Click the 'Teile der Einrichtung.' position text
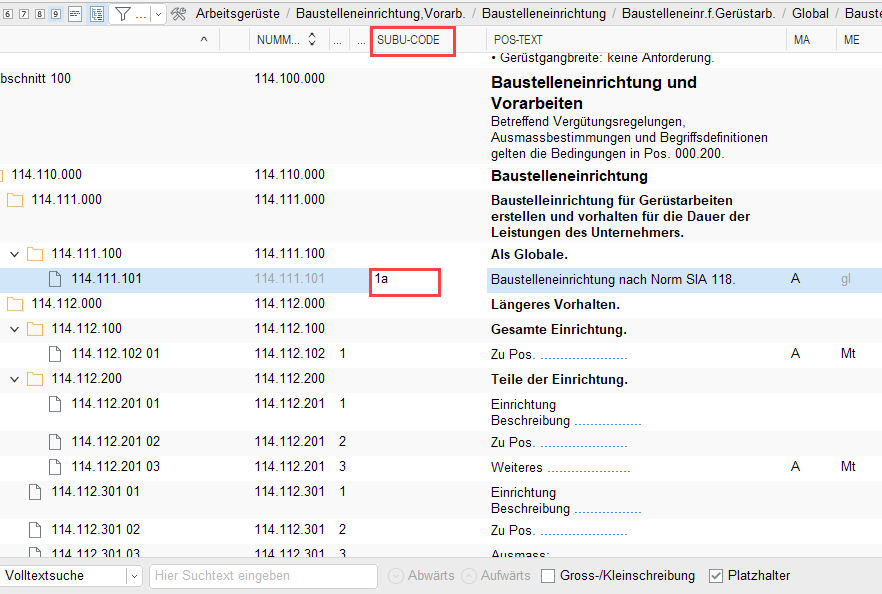 [559, 380]
